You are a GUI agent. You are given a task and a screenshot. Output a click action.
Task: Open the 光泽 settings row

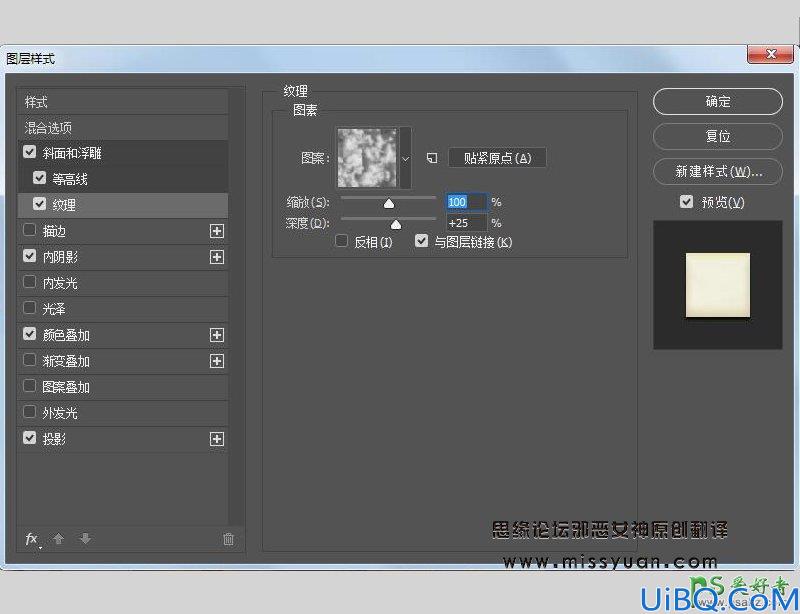(123, 309)
